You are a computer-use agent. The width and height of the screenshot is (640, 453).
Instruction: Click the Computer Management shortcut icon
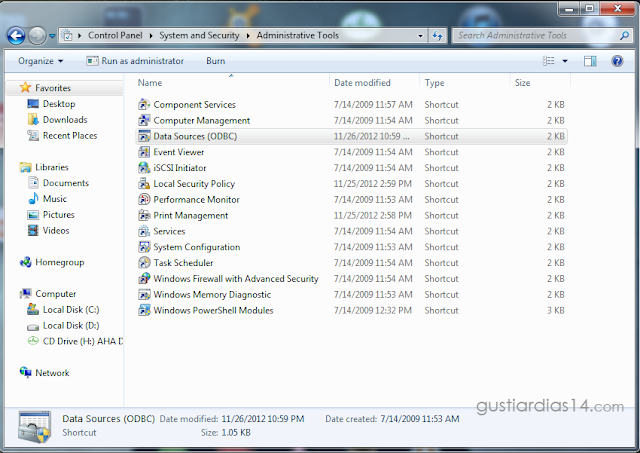point(144,120)
